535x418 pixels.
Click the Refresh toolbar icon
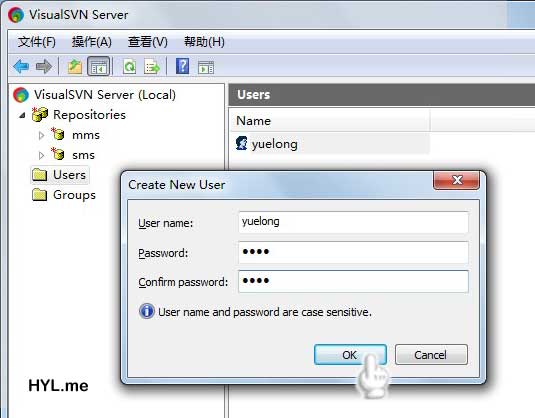point(129,66)
